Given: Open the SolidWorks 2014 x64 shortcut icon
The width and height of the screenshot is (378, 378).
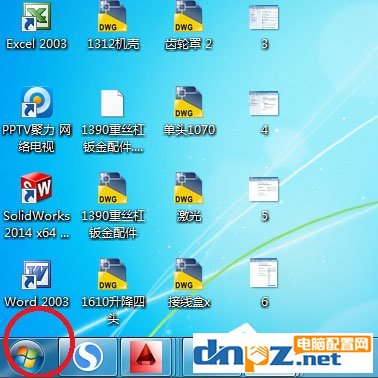Looking at the screenshot, I should pos(36,188).
